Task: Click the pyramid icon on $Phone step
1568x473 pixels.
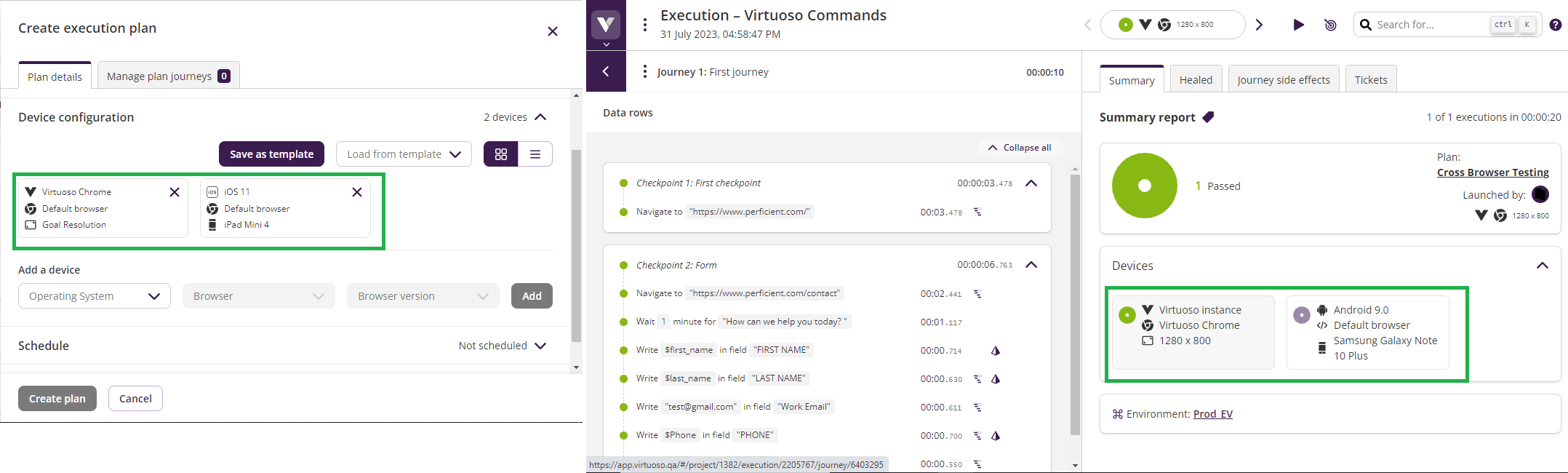Action: click(x=996, y=436)
